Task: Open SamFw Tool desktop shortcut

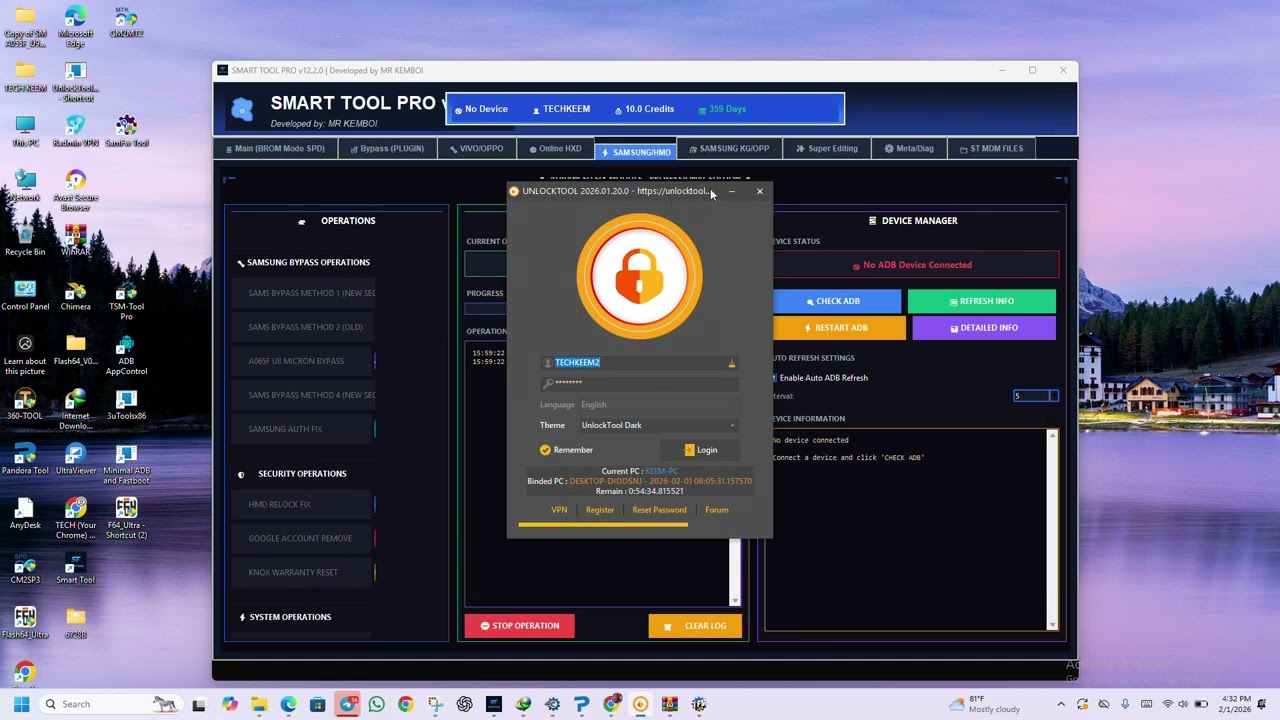Action: click(126, 132)
